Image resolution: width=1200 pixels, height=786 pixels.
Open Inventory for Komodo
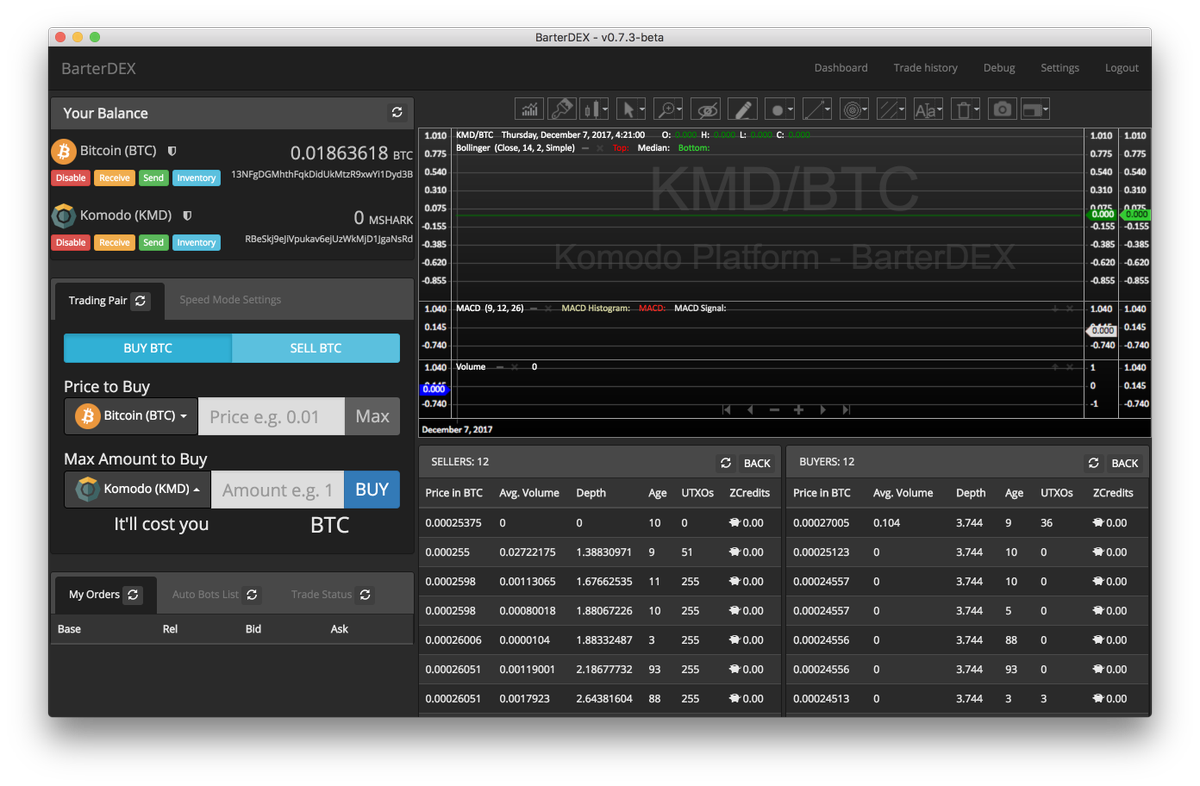(196, 242)
